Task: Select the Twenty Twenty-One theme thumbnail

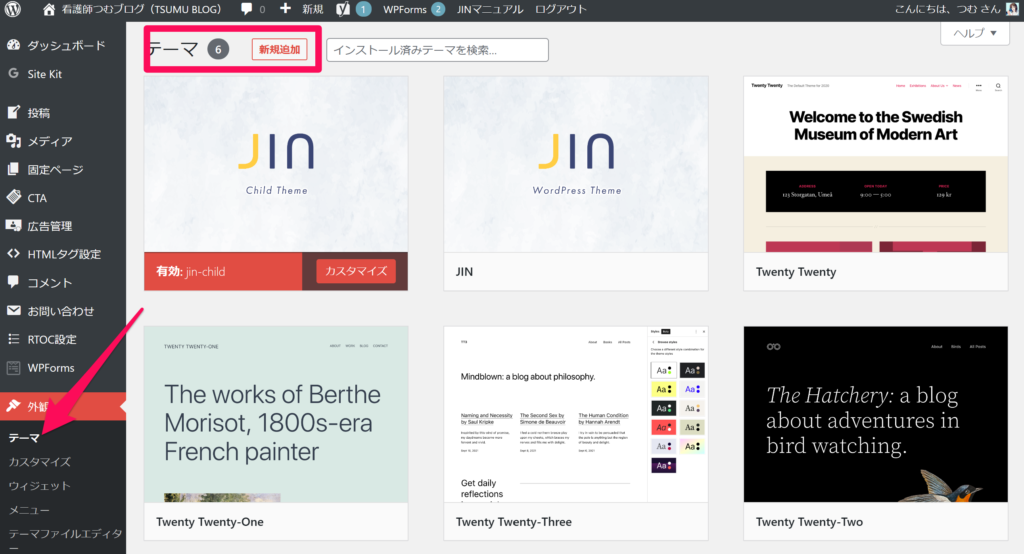Action: 276,414
